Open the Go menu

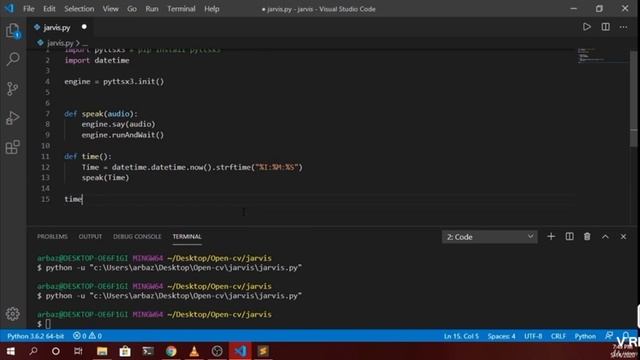tap(132, 9)
